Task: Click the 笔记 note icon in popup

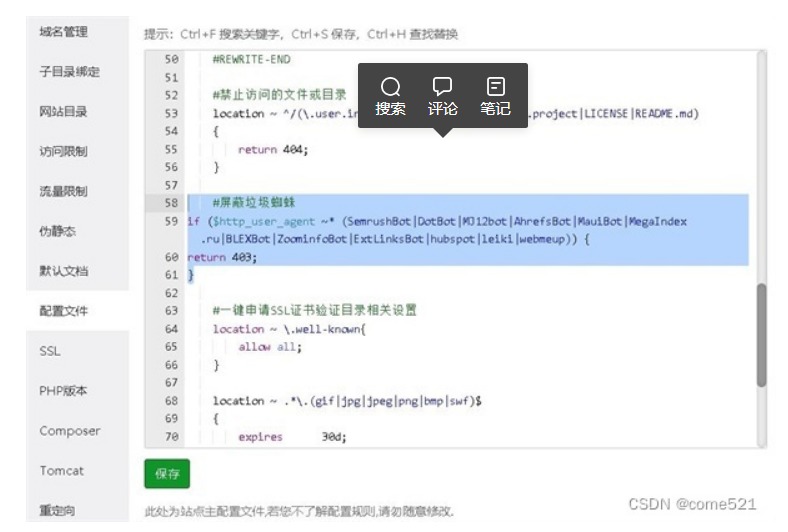Action: [496, 86]
